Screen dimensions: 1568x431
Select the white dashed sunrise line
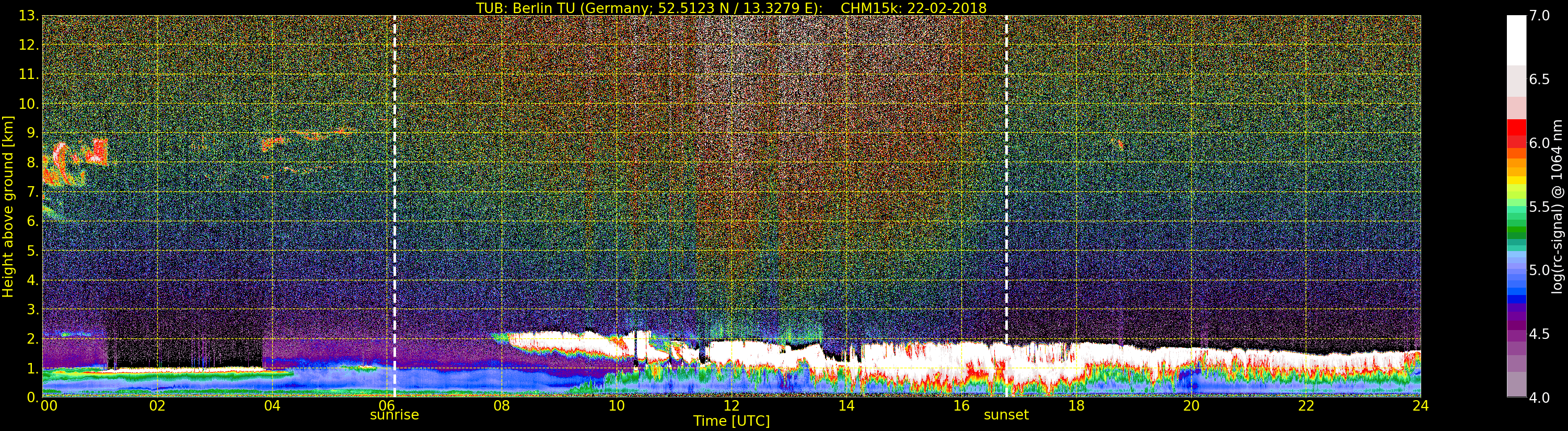(394, 206)
